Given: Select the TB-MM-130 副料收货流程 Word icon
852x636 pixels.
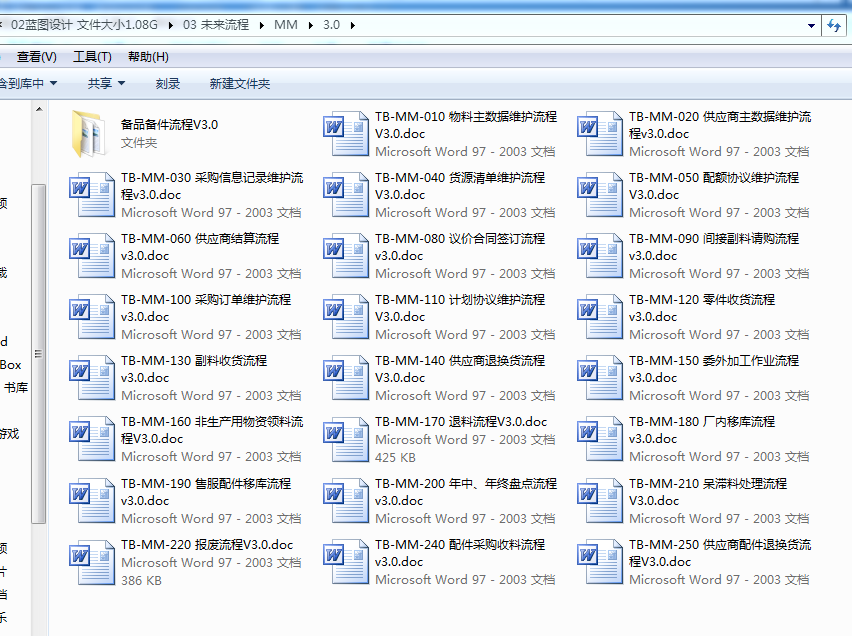Looking at the screenshot, I should coord(92,377).
